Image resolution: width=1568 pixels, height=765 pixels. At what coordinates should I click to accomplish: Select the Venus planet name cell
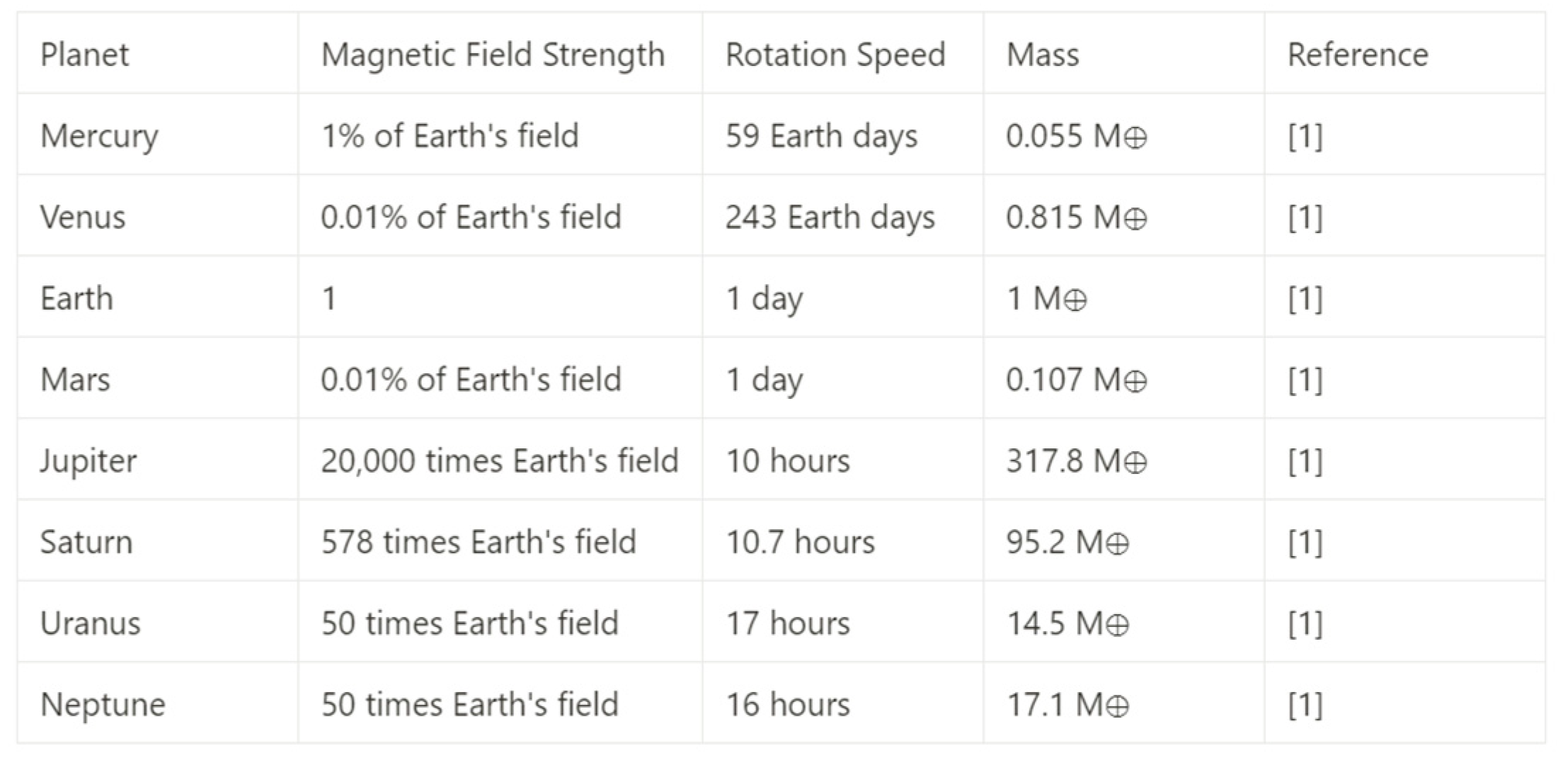(83, 217)
